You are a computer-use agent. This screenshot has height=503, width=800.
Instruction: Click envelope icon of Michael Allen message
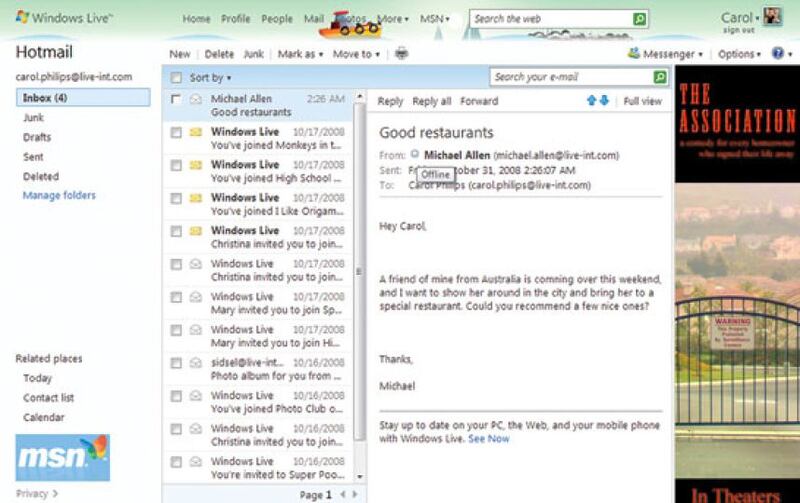point(196,99)
